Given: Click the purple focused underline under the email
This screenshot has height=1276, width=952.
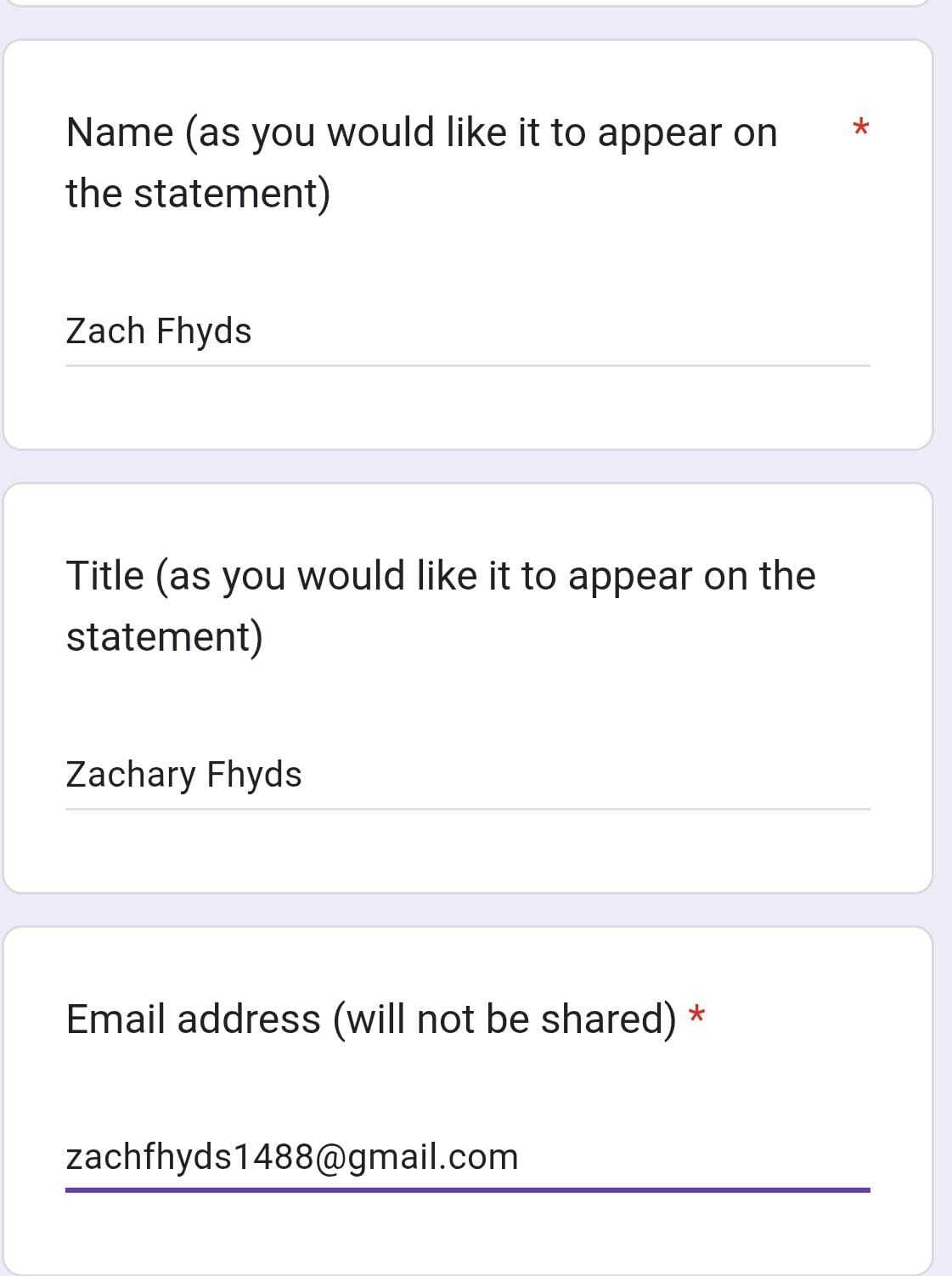Looking at the screenshot, I should coord(467,1189).
